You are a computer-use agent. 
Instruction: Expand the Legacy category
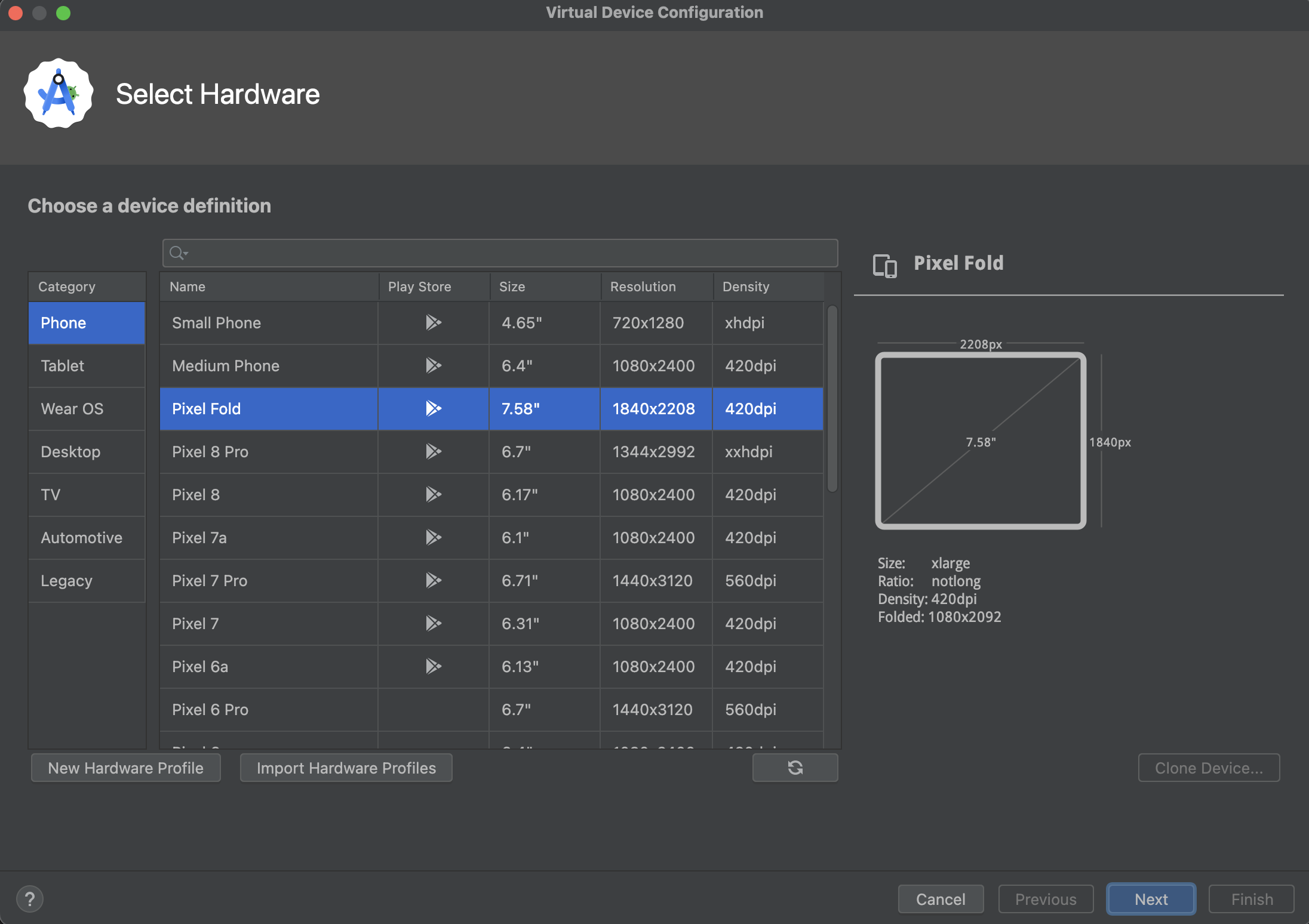(x=66, y=579)
